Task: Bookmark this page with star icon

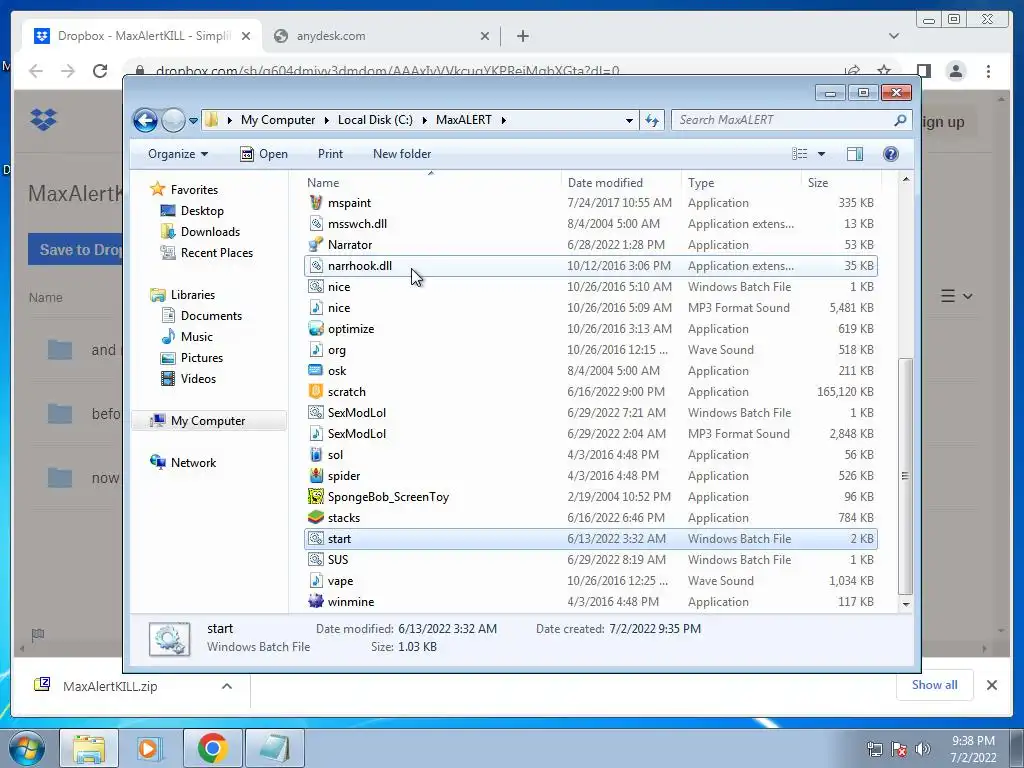Action: 884,71
